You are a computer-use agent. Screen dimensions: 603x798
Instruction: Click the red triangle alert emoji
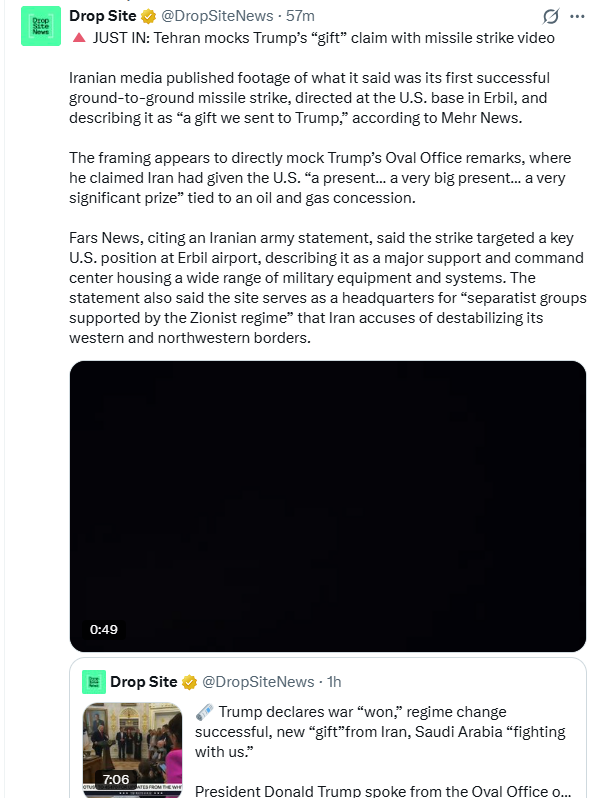[x=78, y=37]
